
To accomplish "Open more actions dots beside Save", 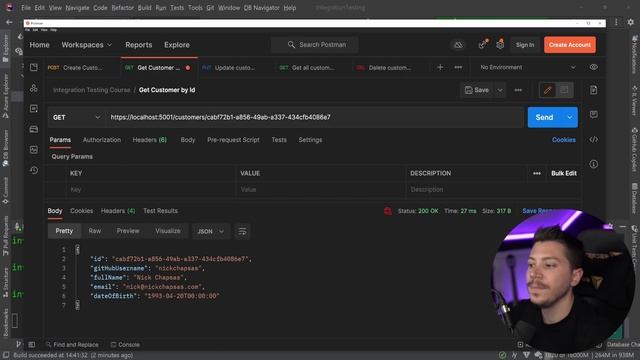I will 518,90.
